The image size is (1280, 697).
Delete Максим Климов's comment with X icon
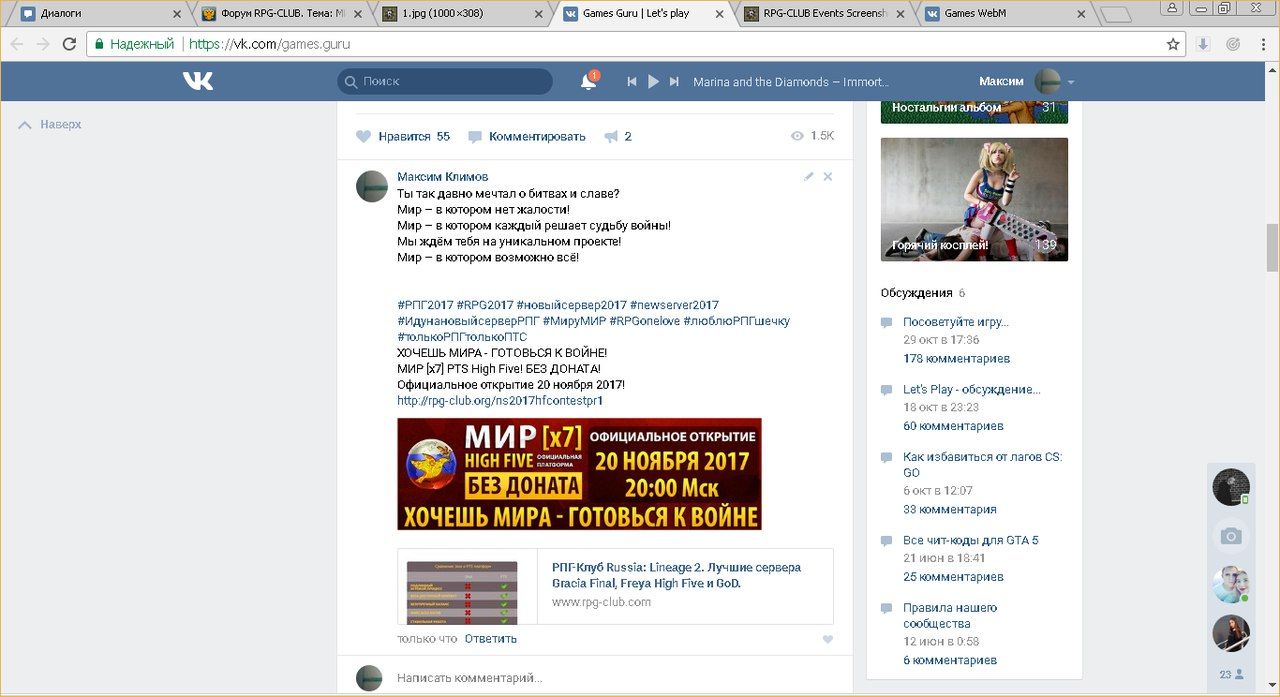[x=827, y=176]
